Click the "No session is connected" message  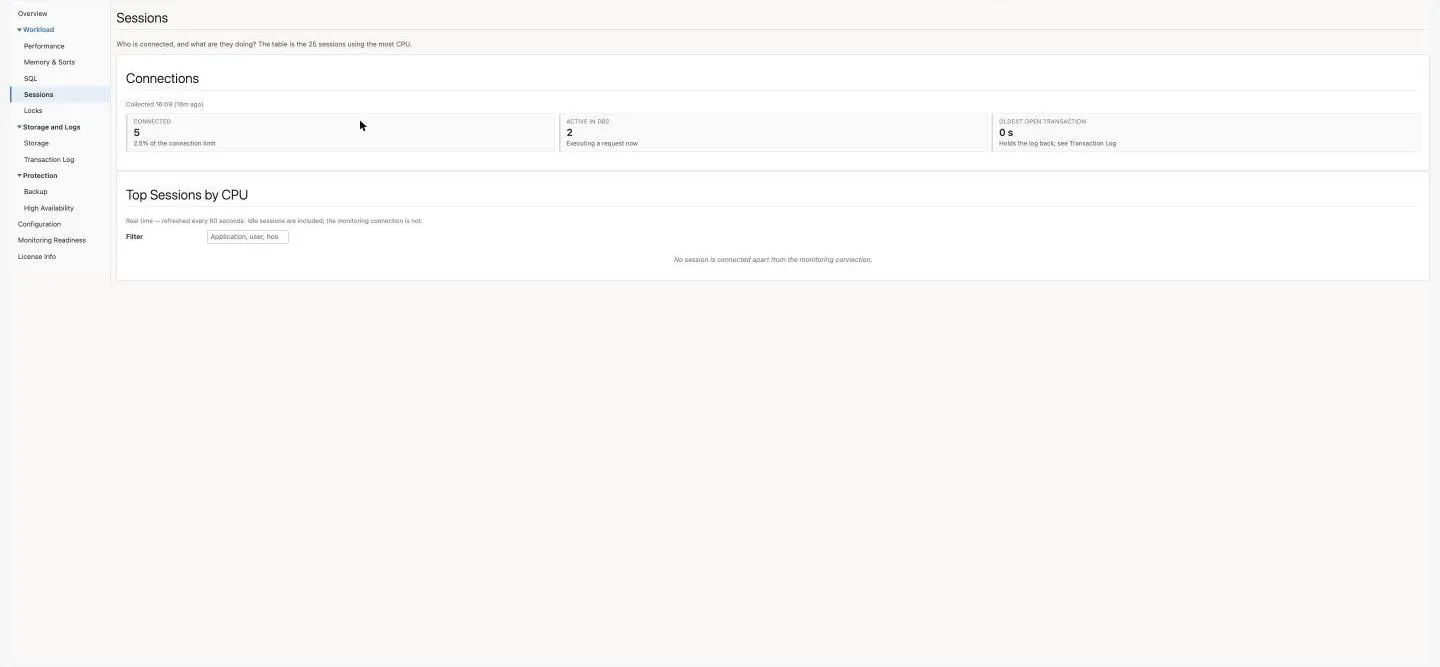pos(773,260)
